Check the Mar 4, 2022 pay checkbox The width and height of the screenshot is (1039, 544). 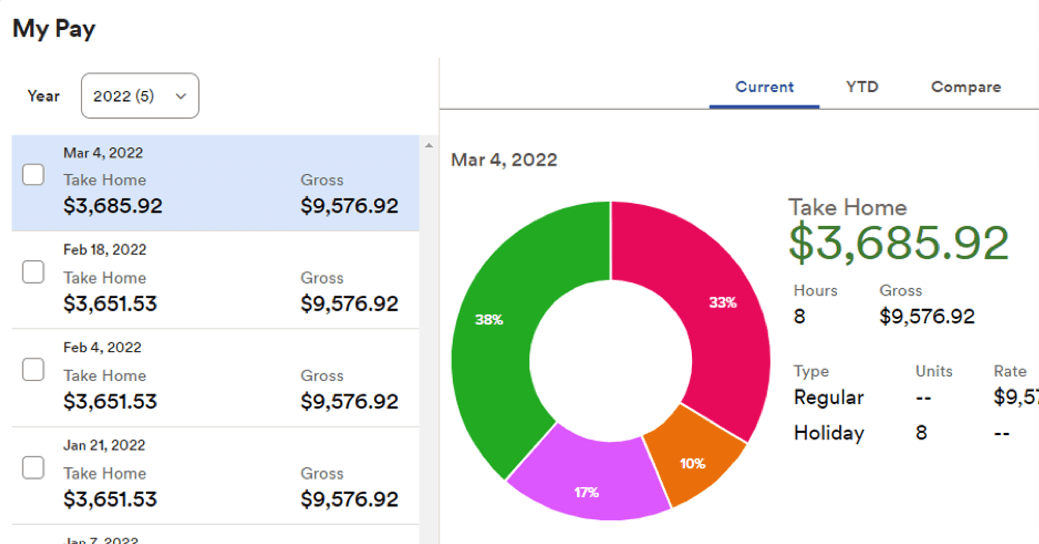click(x=33, y=175)
